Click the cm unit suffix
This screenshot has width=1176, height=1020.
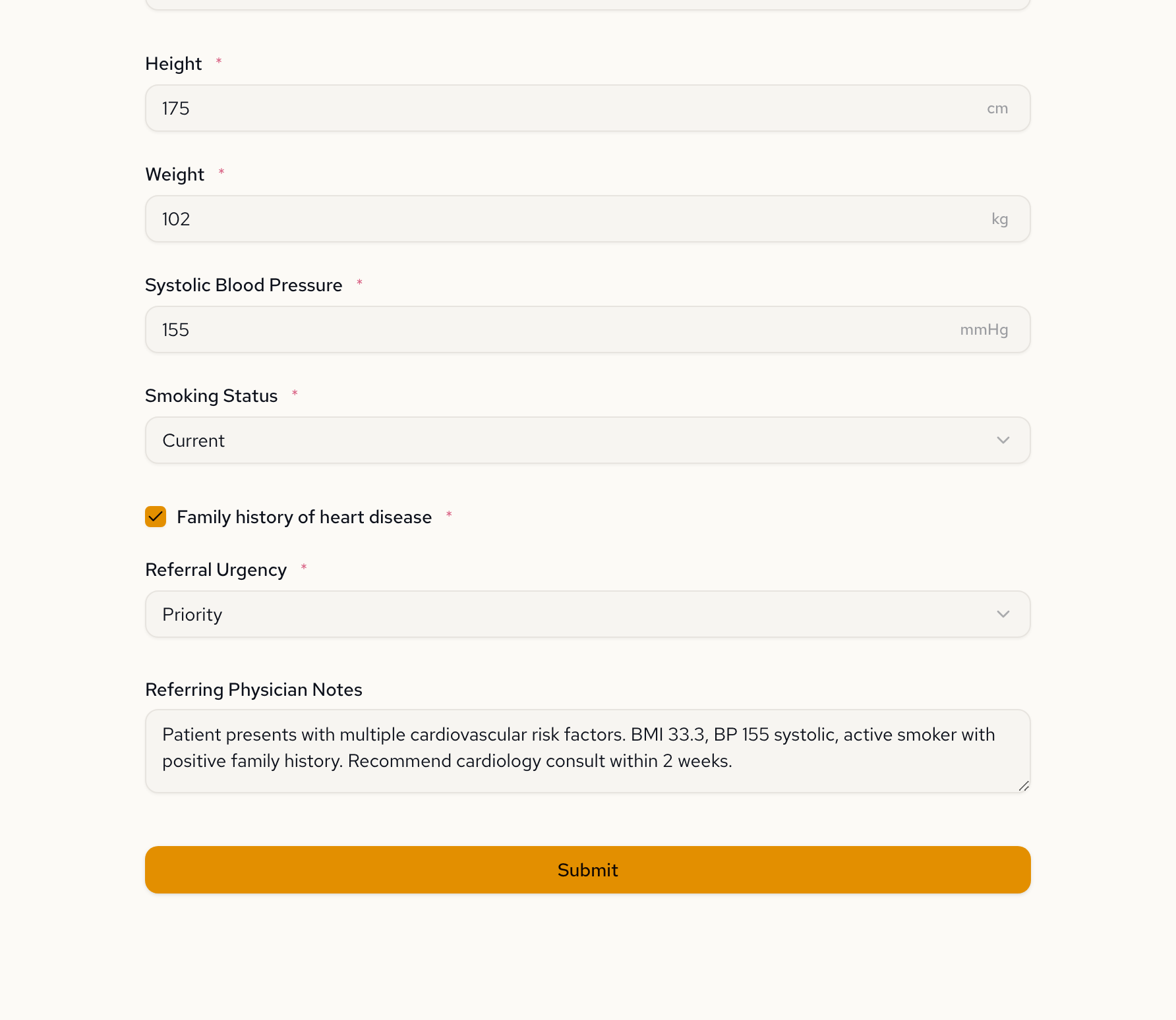click(x=997, y=108)
